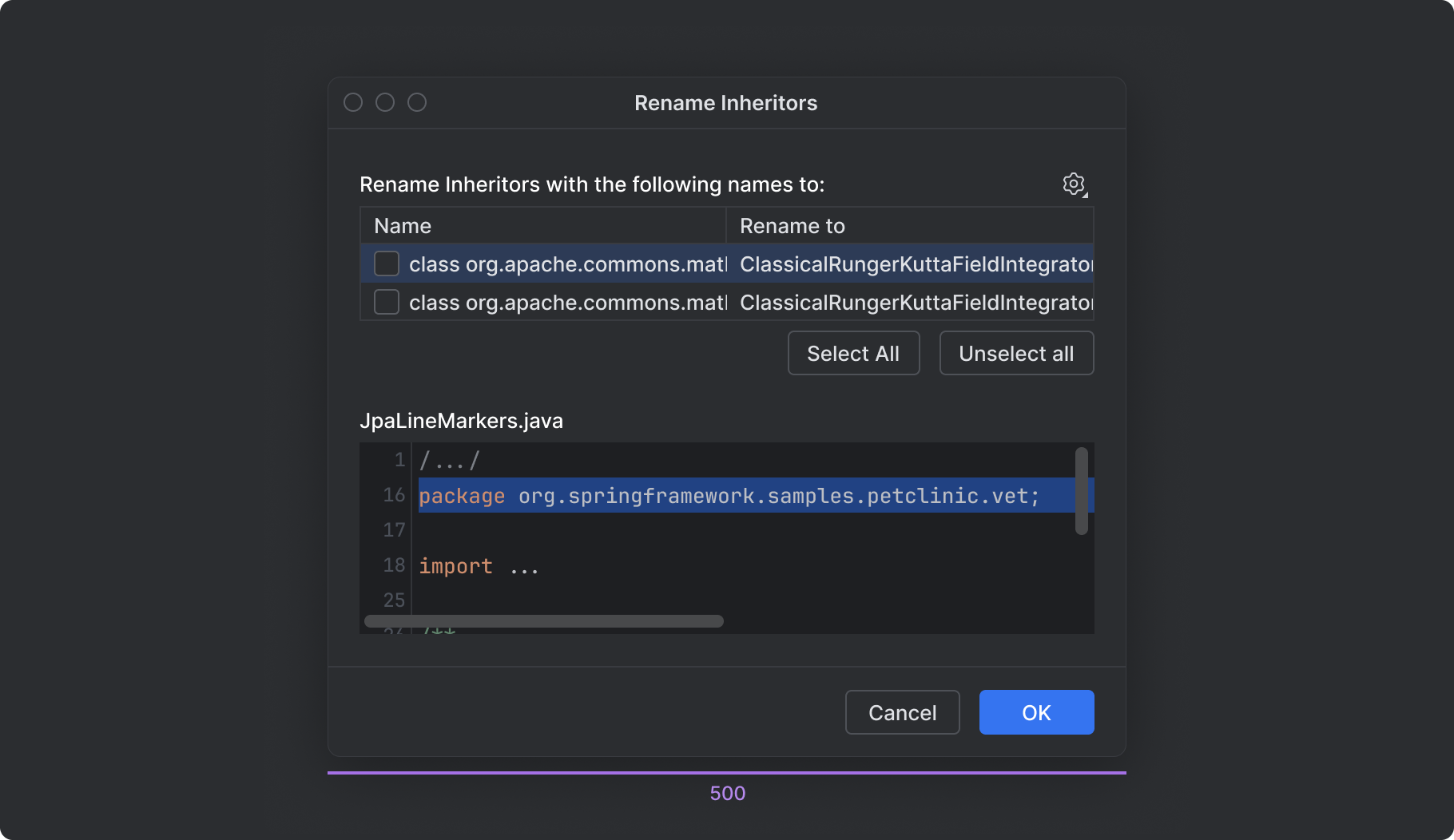Click the Select All button
This screenshot has width=1454, height=840.
click(x=853, y=352)
